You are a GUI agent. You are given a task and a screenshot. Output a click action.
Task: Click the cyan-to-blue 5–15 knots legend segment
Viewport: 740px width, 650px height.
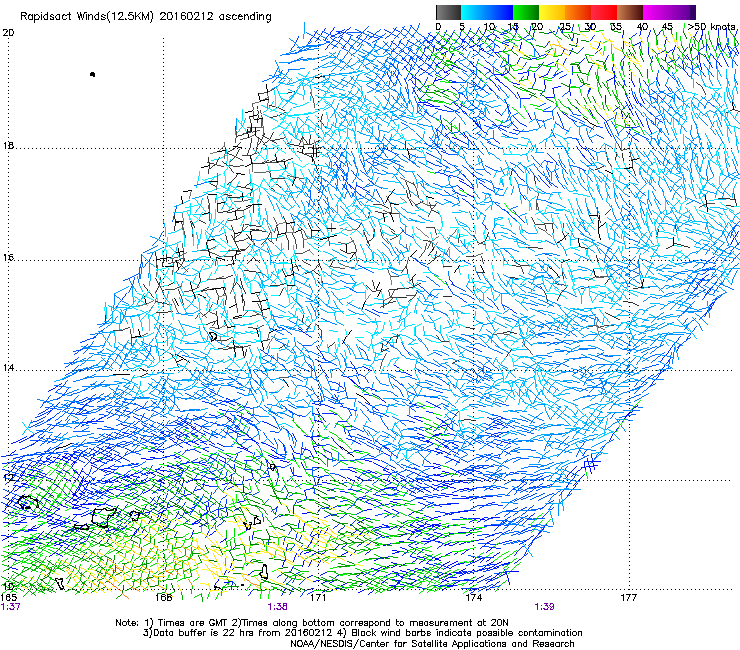point(487,12)
